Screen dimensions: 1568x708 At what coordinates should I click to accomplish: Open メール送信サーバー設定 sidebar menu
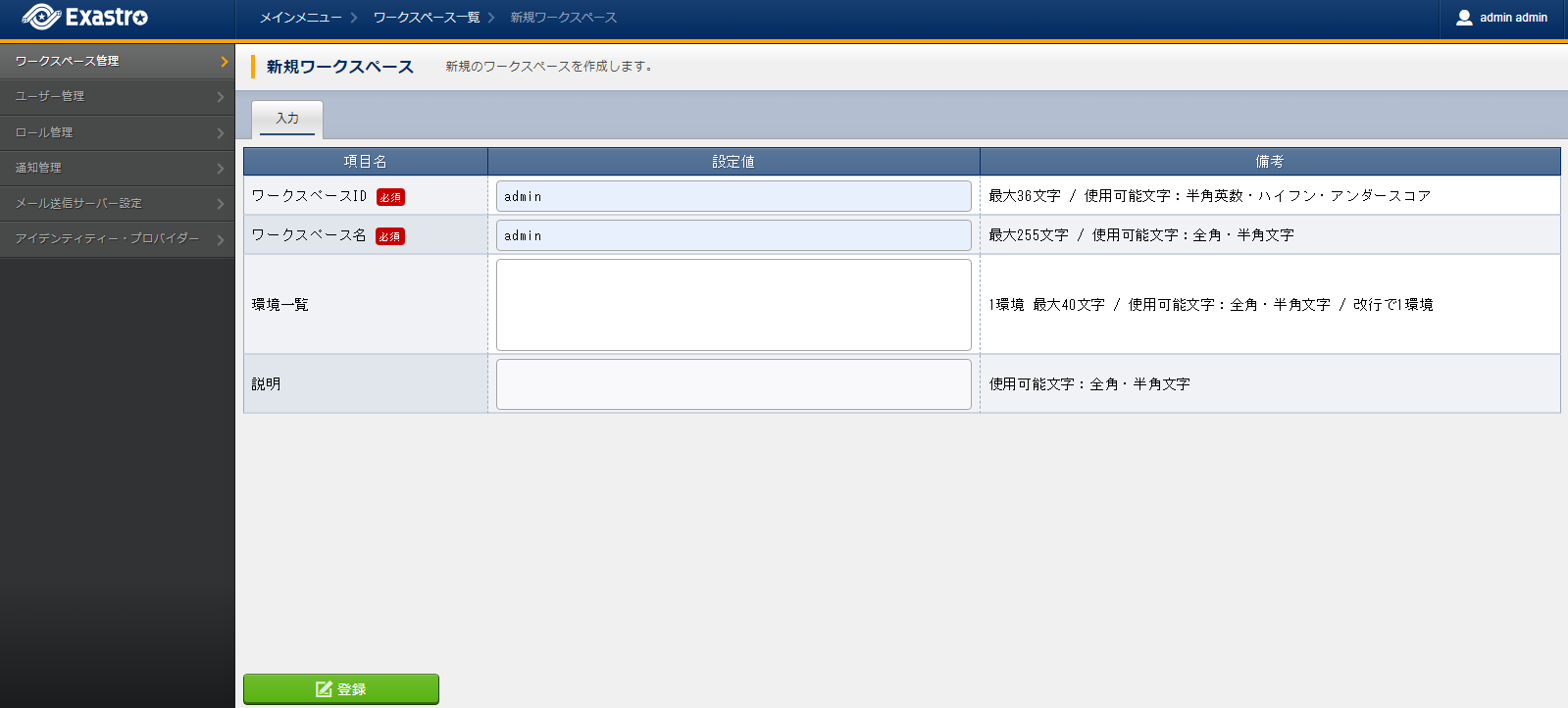click(118, 203)
